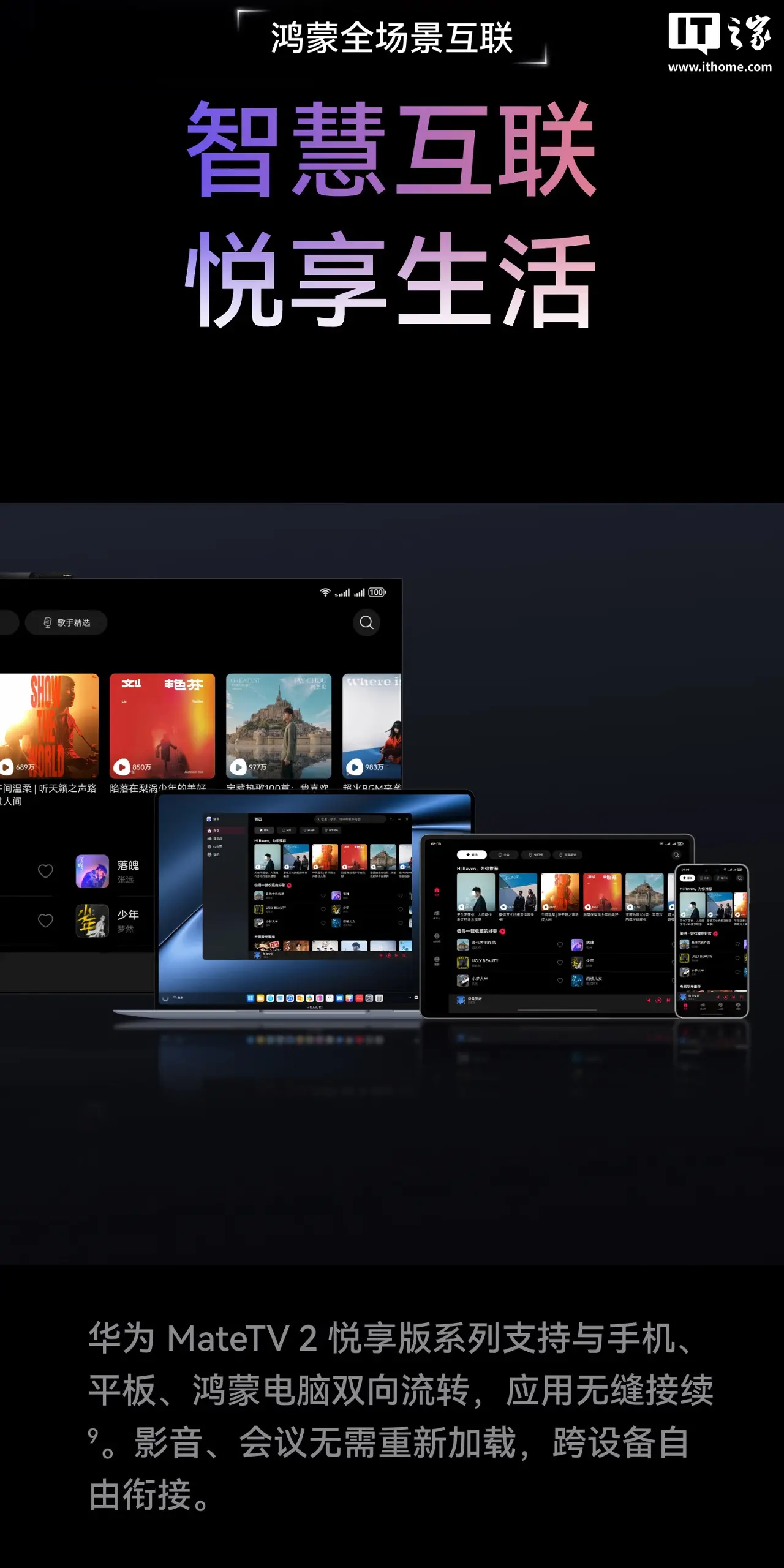Skip to next track in the laptop player bar

pos(397,955)
